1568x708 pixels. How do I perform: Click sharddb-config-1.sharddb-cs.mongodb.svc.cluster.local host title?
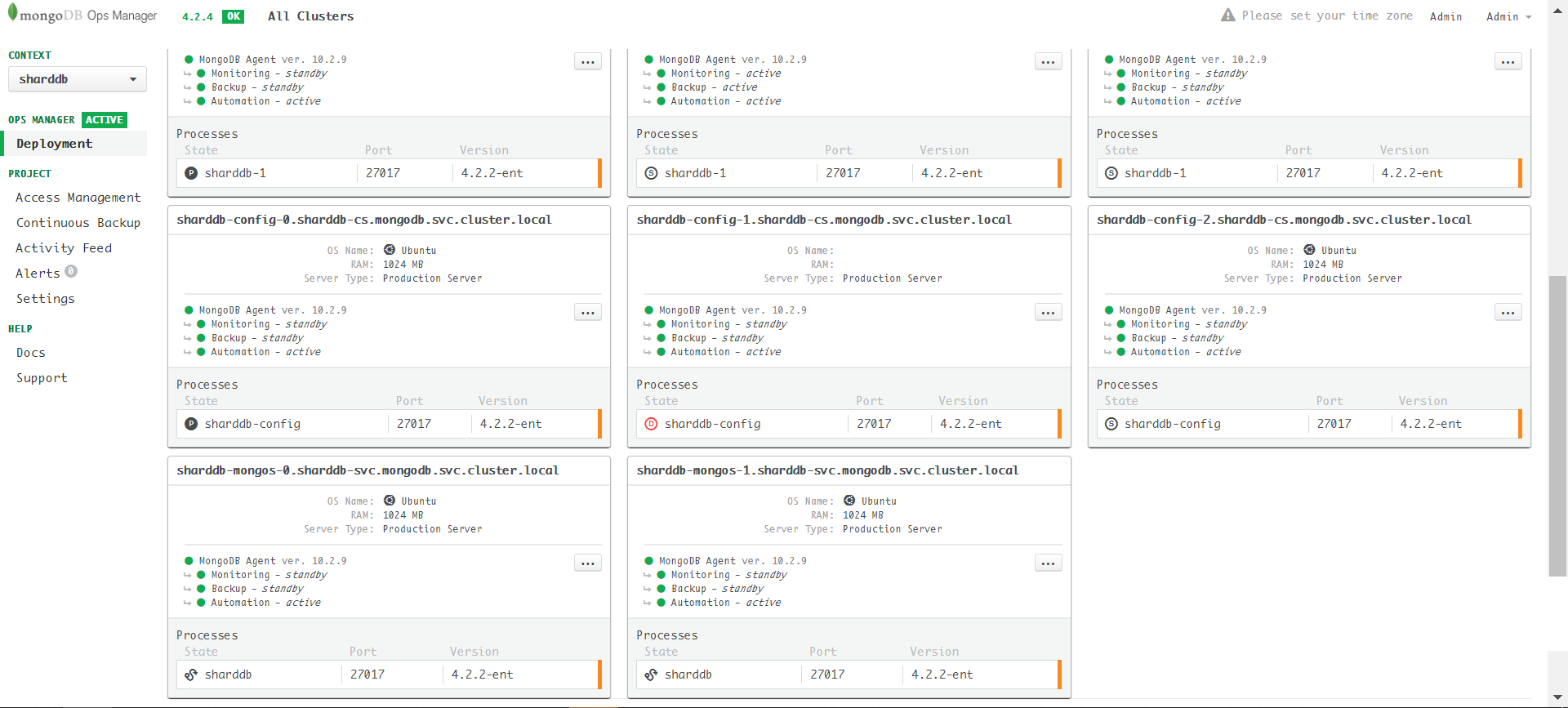click(x=824, y=220)
